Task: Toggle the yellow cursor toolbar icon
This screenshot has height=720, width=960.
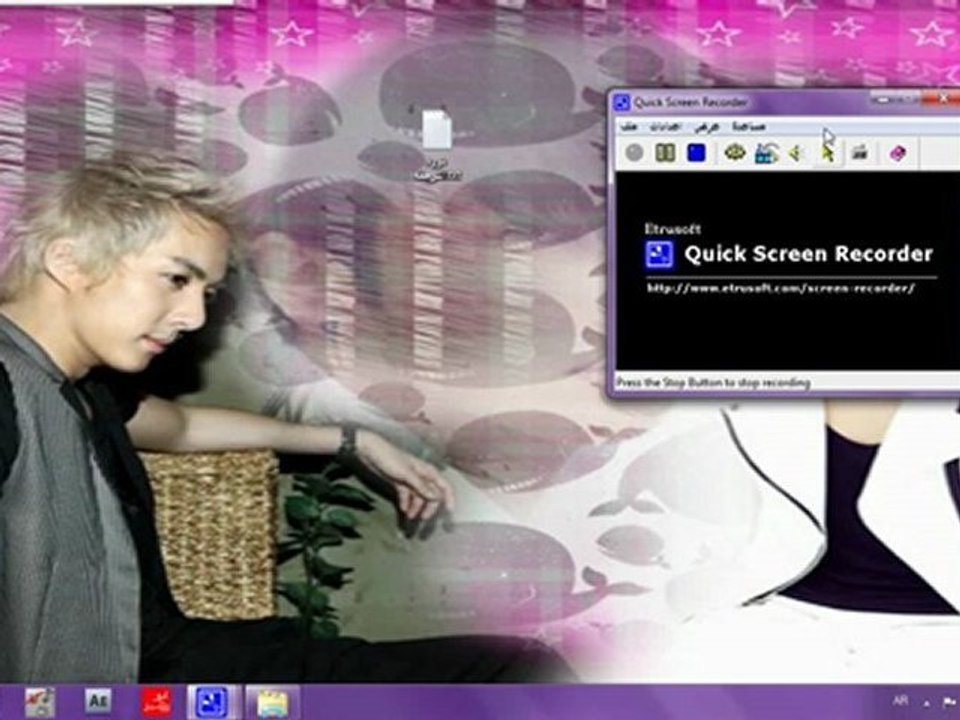Action: click(827, 152)
